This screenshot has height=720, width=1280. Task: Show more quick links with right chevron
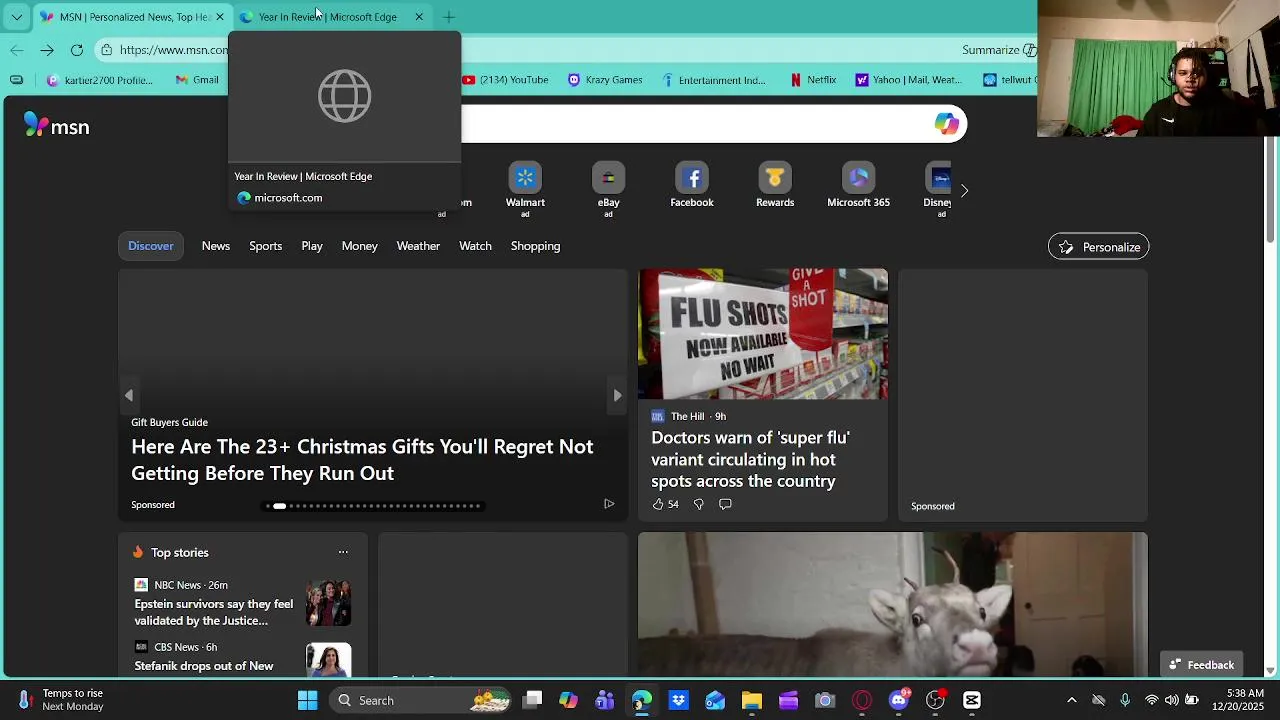964,190
